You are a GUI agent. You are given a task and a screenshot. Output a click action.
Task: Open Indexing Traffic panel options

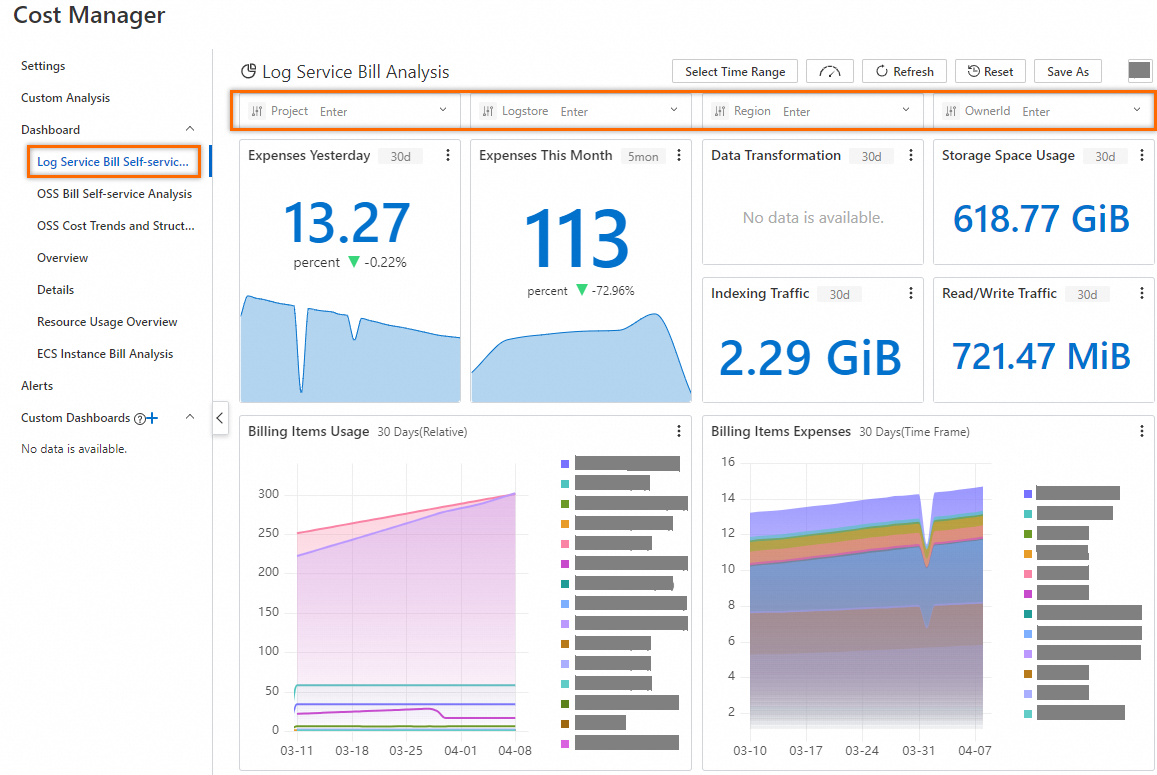pos(911,293)
